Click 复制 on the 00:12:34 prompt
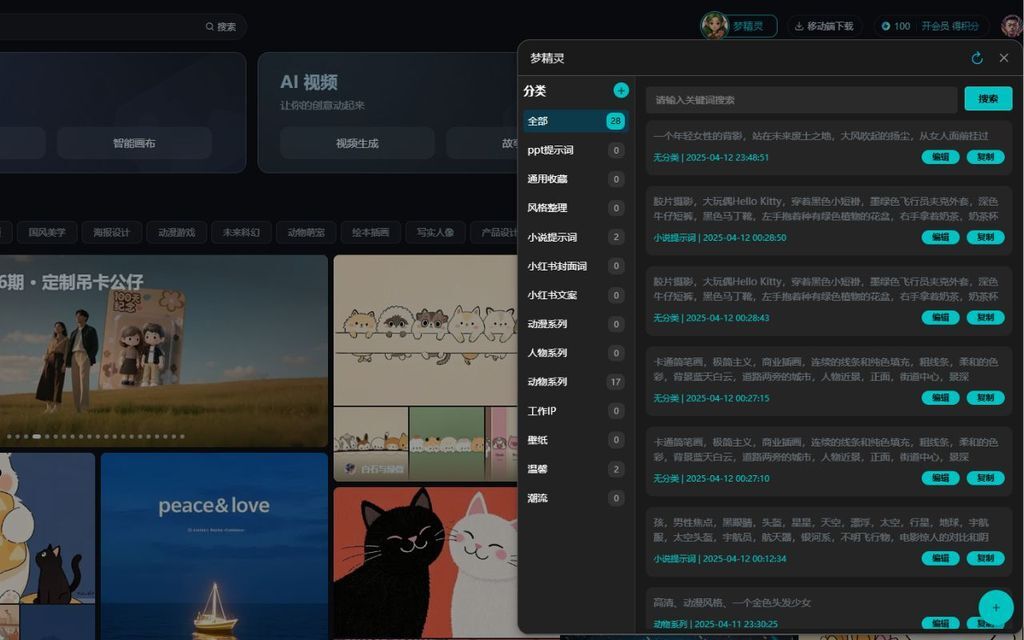This screenshot has height=640, width=1024. 985,558
